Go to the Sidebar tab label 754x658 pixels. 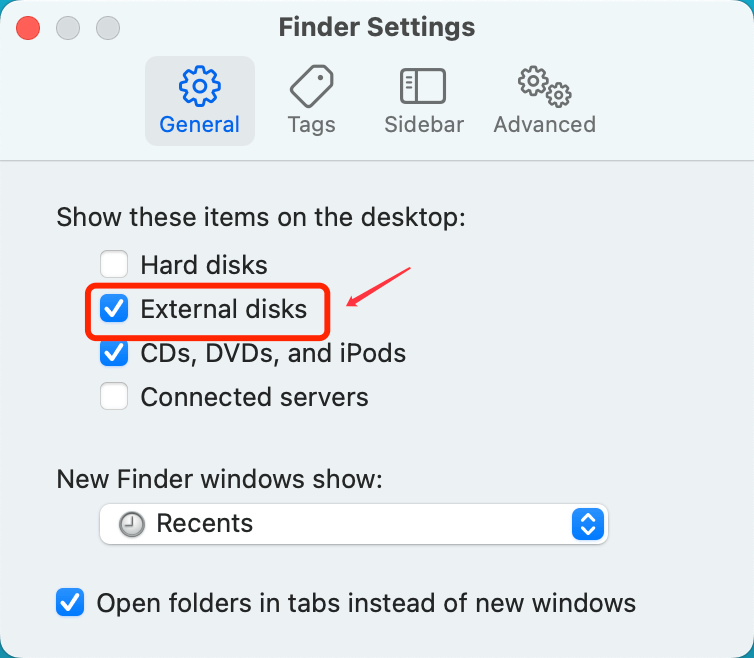click(424, 125)
